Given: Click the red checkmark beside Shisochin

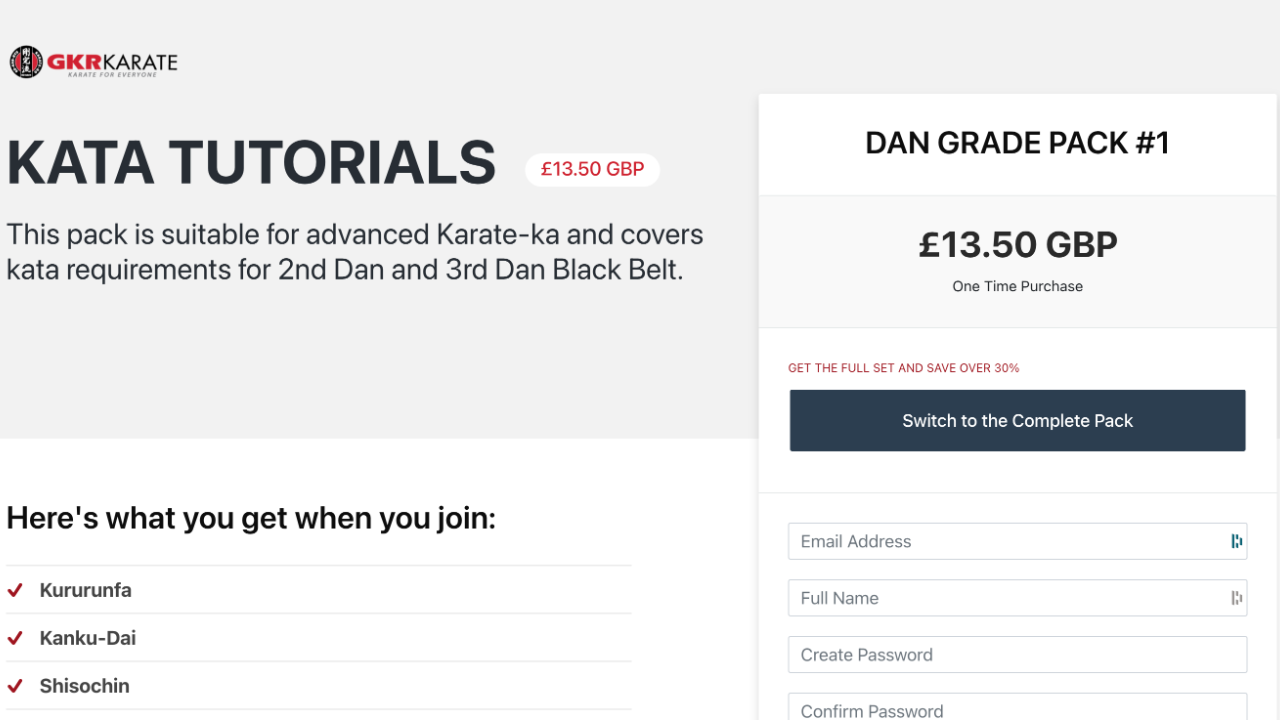Looking at the screenshot, I should [x=15, y=686].
